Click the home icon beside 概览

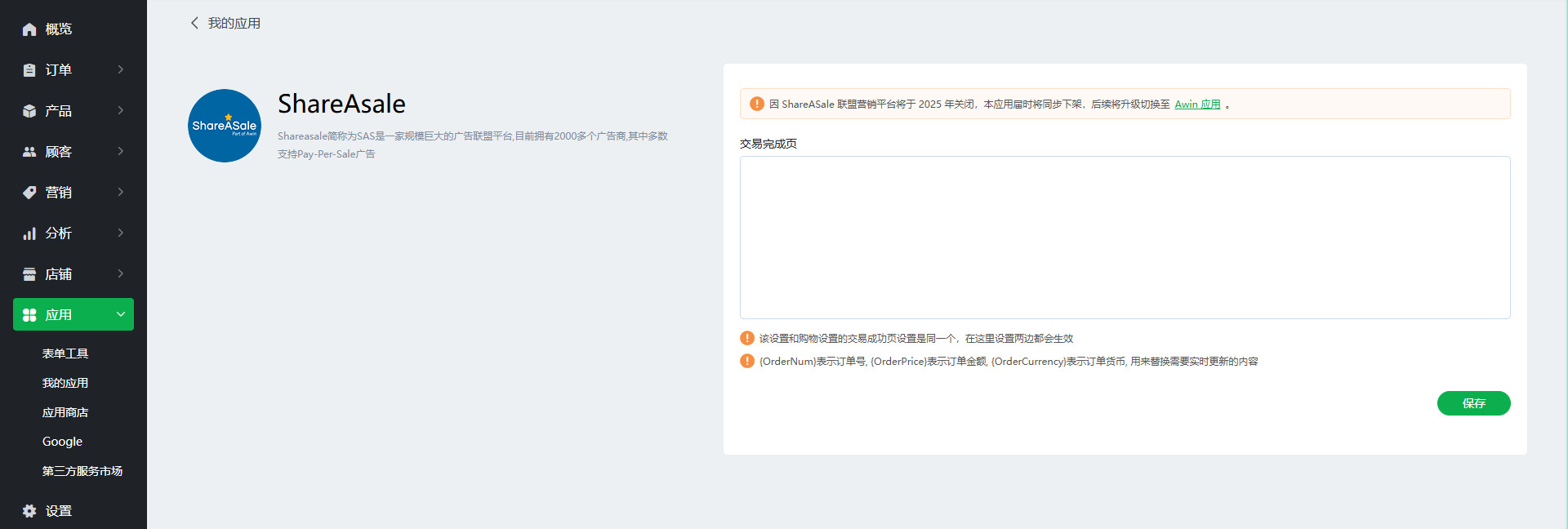[x=29, y=29]
